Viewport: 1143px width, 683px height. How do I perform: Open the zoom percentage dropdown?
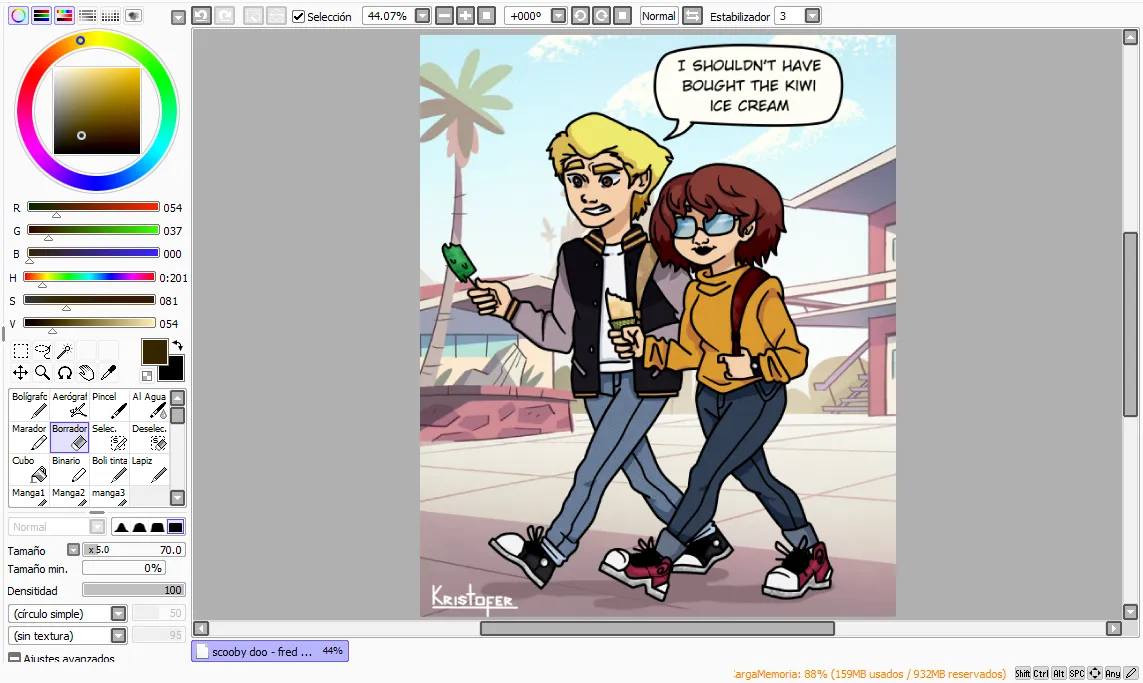point(422,16)
